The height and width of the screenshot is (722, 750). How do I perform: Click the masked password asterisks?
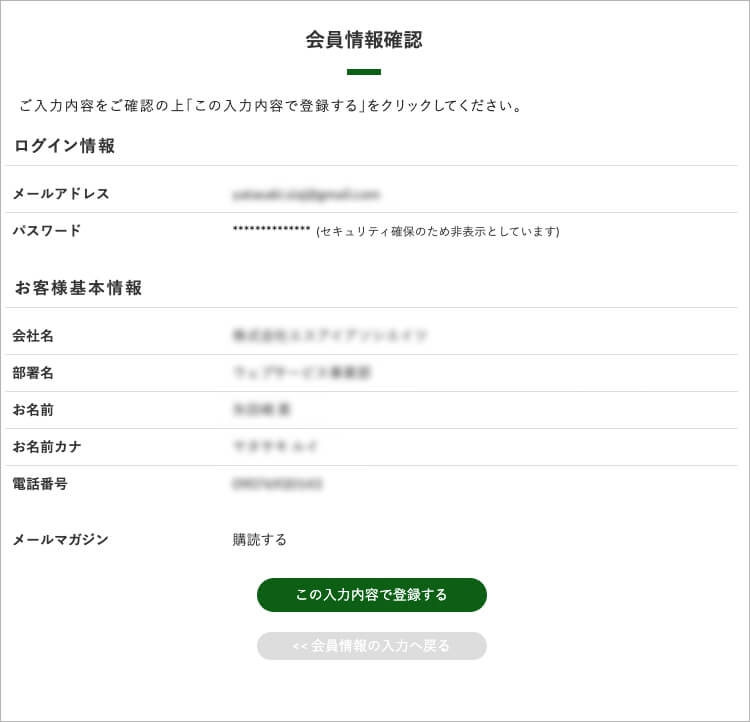[x=271, y=230]
